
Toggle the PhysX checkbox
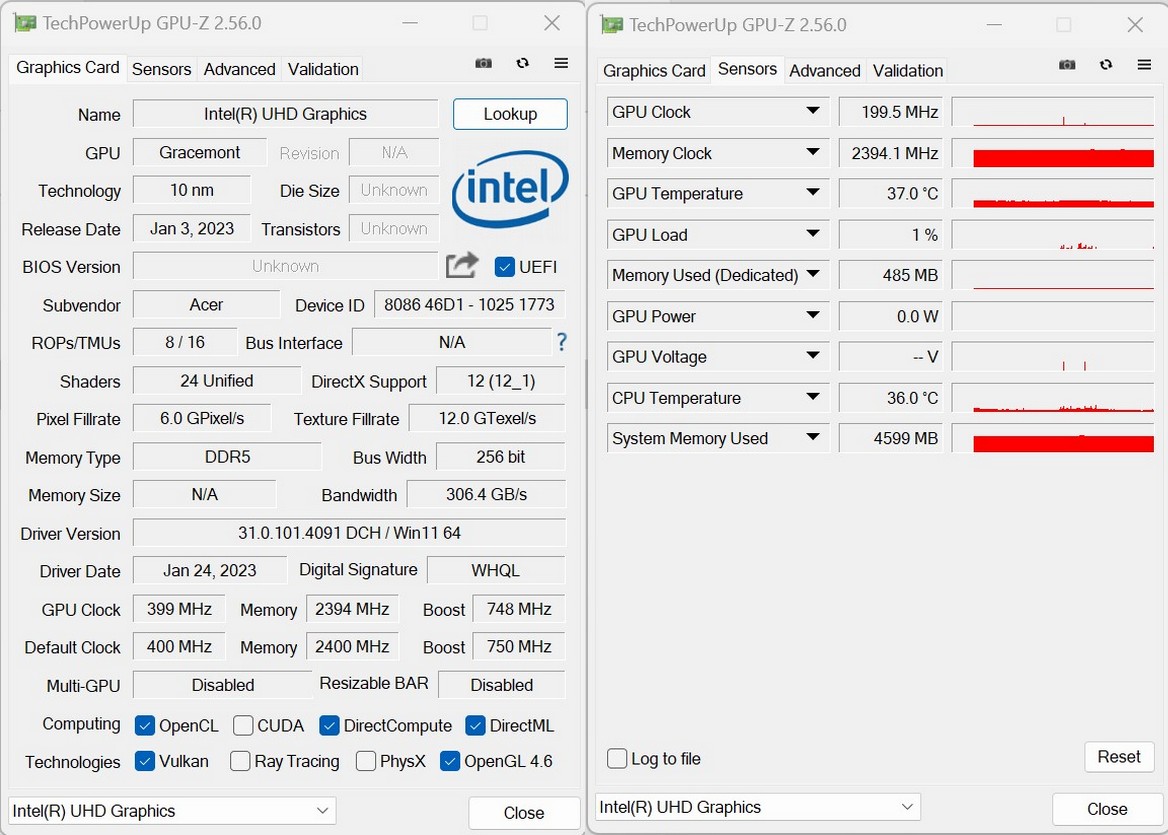pos(366,761)
